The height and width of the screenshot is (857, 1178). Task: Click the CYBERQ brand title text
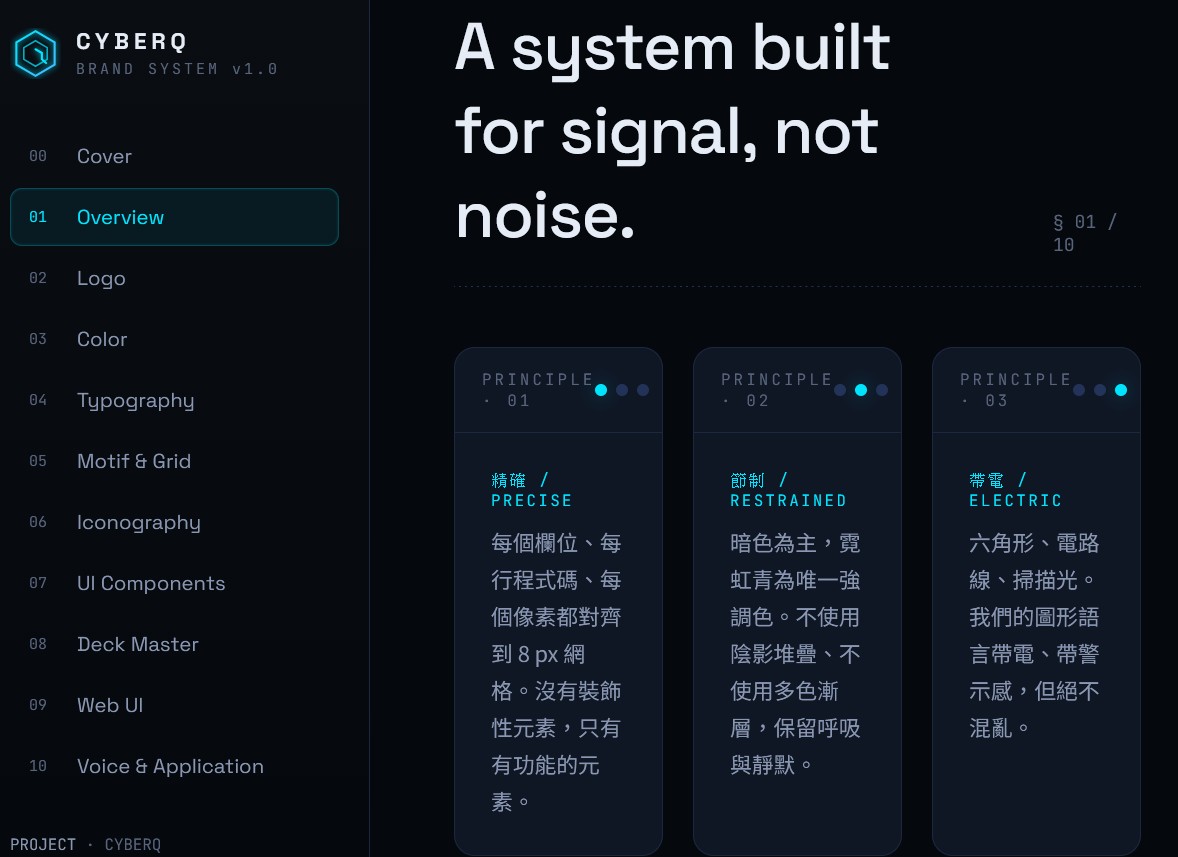pos(132,42)
